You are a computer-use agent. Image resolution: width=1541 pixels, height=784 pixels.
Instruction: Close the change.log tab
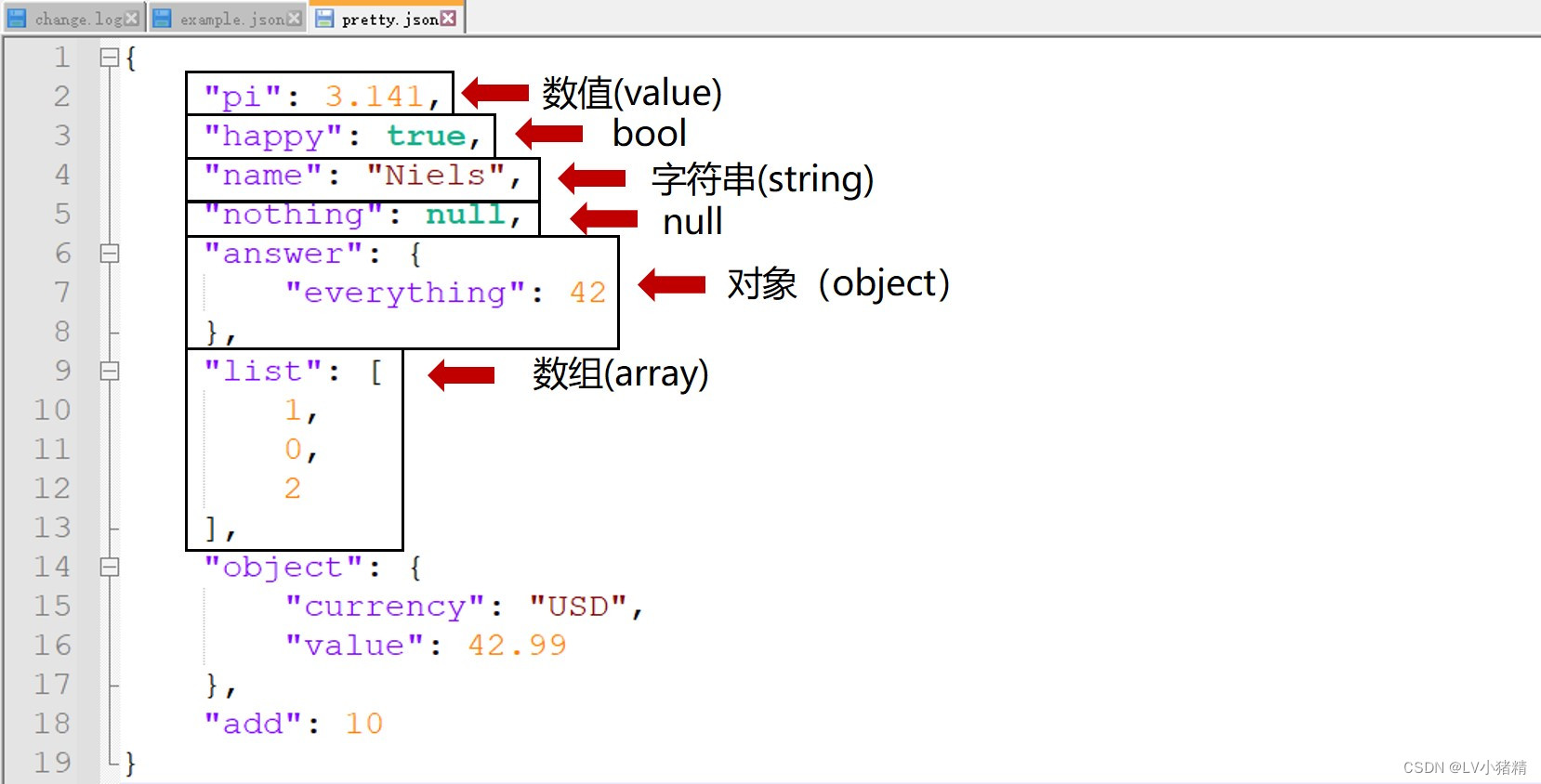132,19
